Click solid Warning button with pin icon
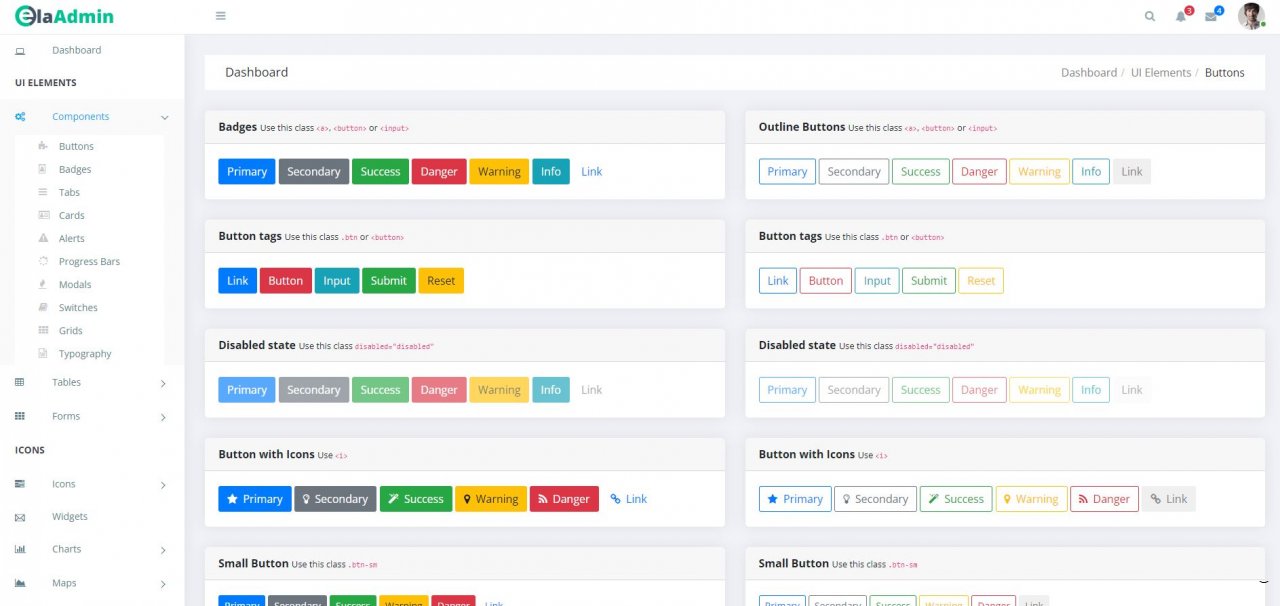Screen dimensions: 1280x606 coord(490,498)
